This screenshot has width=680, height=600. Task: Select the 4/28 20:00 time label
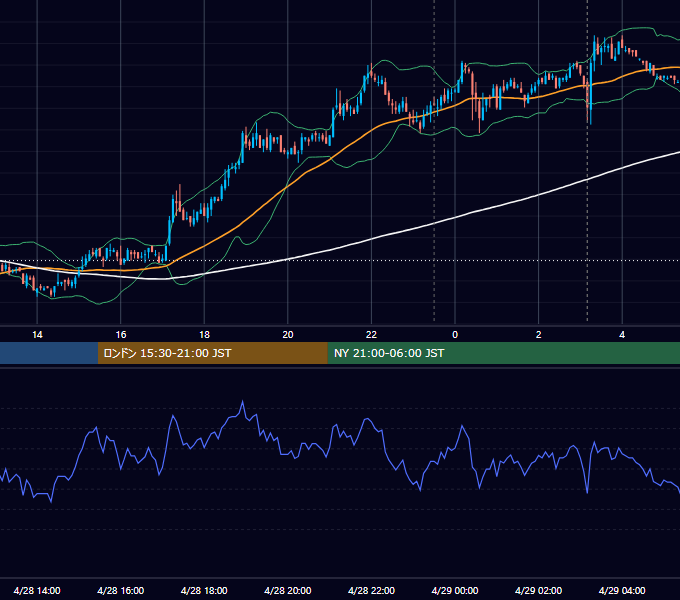(x=288, y=590)
